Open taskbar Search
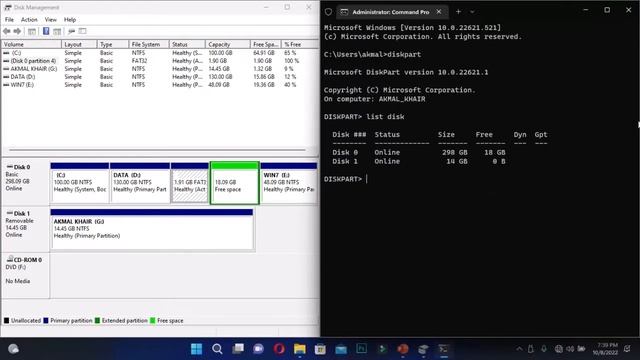This screenshot has width=640, height=360. tap(217, 349)
